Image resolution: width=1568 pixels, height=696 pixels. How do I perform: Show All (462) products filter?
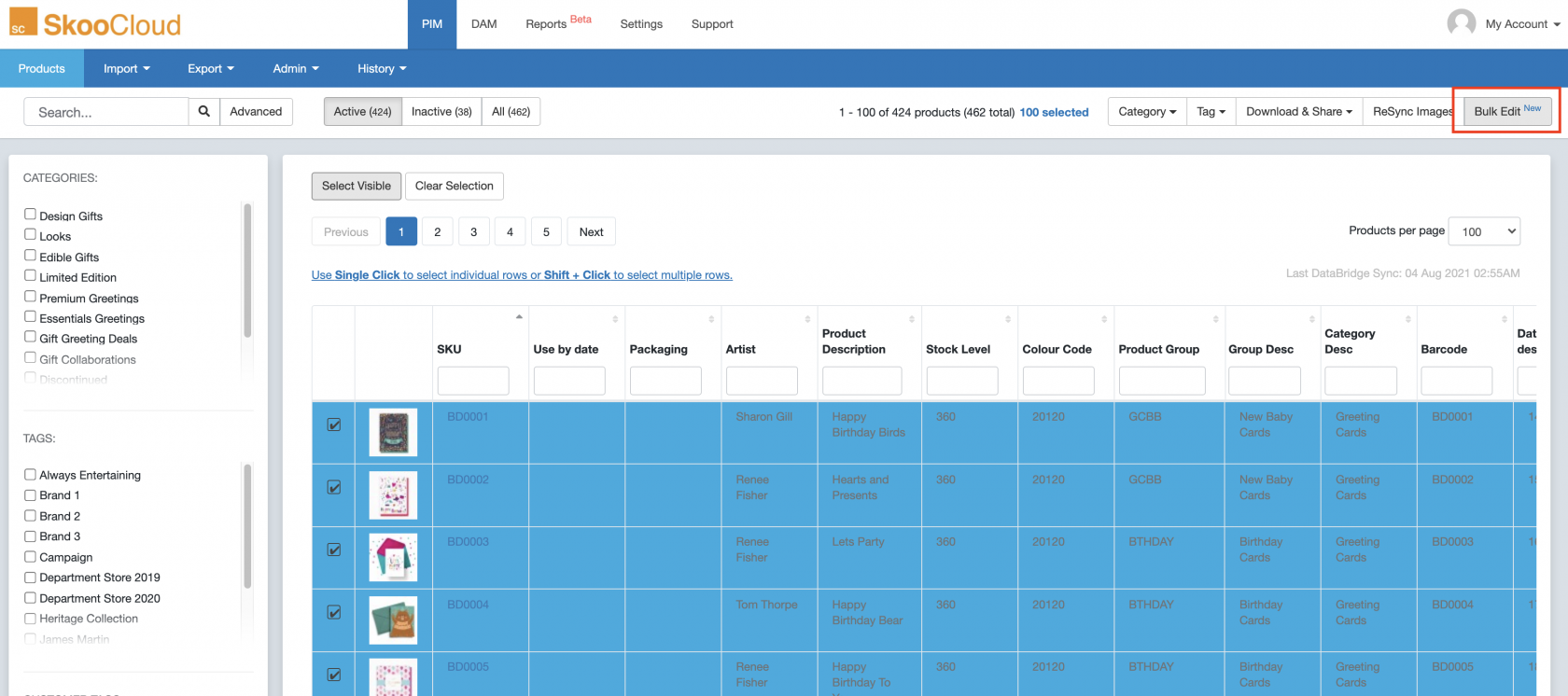(x=511, y=112)
